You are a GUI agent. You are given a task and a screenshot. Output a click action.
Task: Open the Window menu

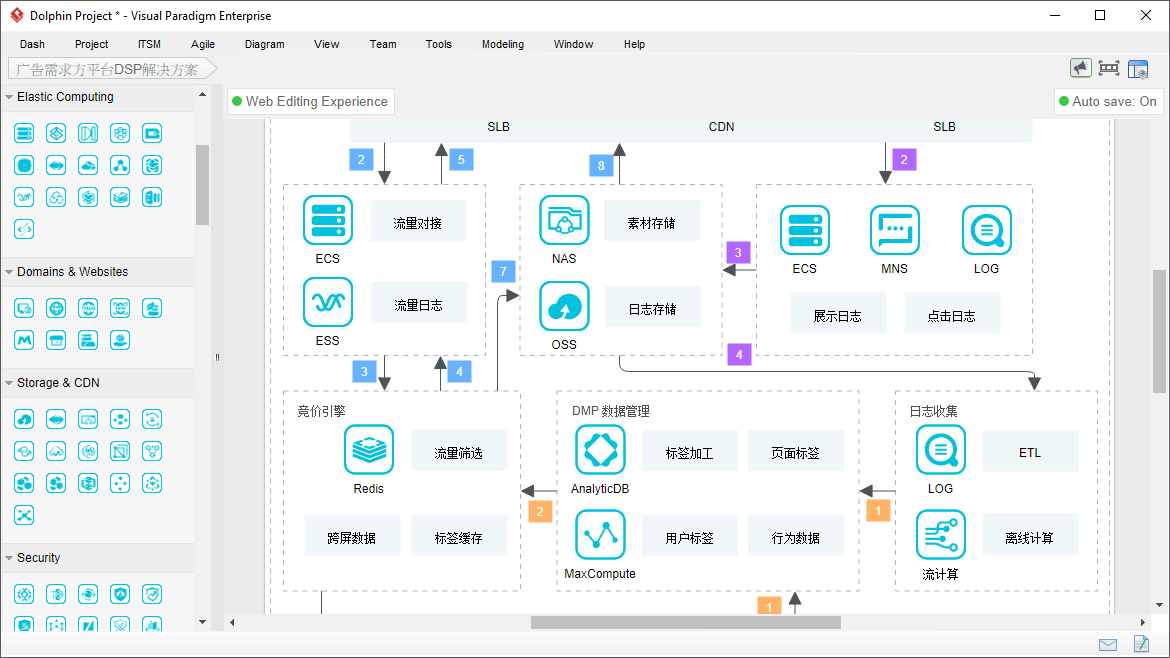tap(573, 44)
